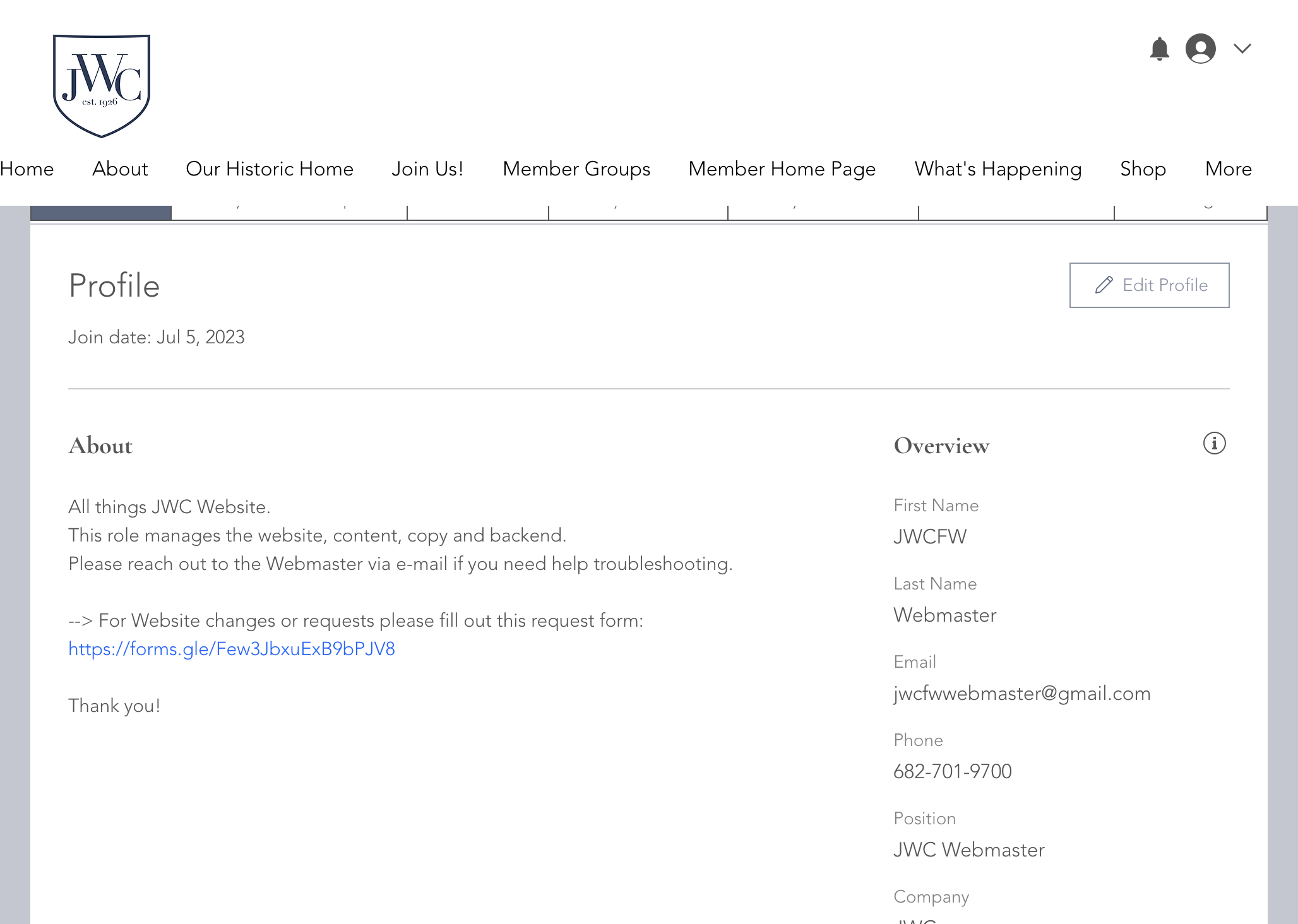Click the 'Overview' section heading
The width and height of the screenshot is (1298, 924).
(x=941, y=446)
